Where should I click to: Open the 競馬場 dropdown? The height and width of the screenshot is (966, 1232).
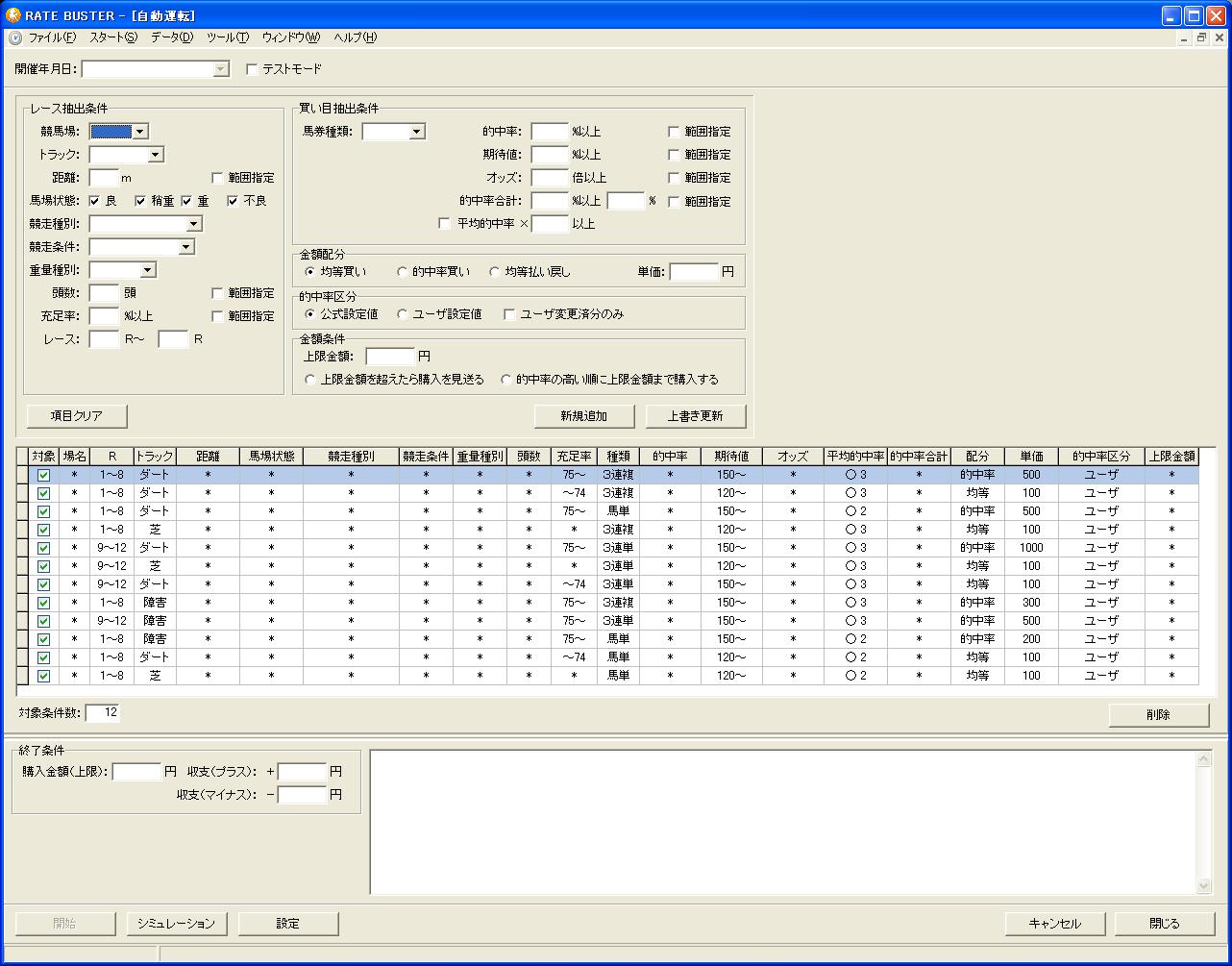pyautogui.click(x=140, y=132)
